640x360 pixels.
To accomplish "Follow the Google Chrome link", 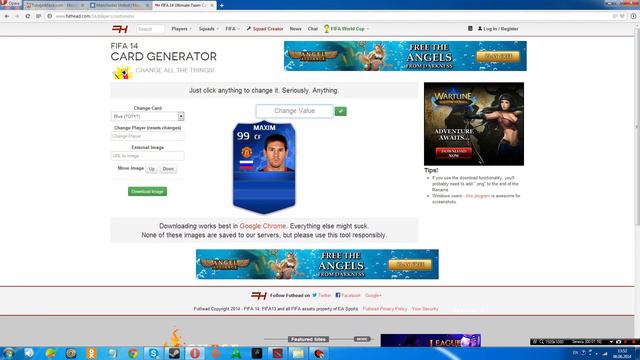I will 263,226.
